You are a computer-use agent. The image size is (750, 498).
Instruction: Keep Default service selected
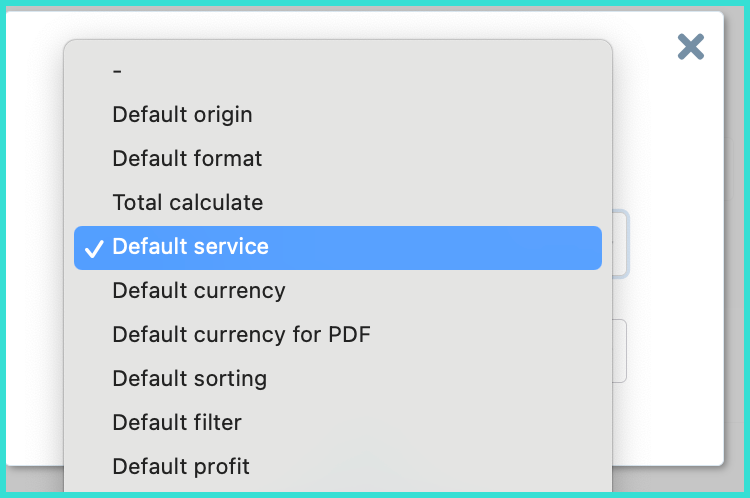(190, 247)
